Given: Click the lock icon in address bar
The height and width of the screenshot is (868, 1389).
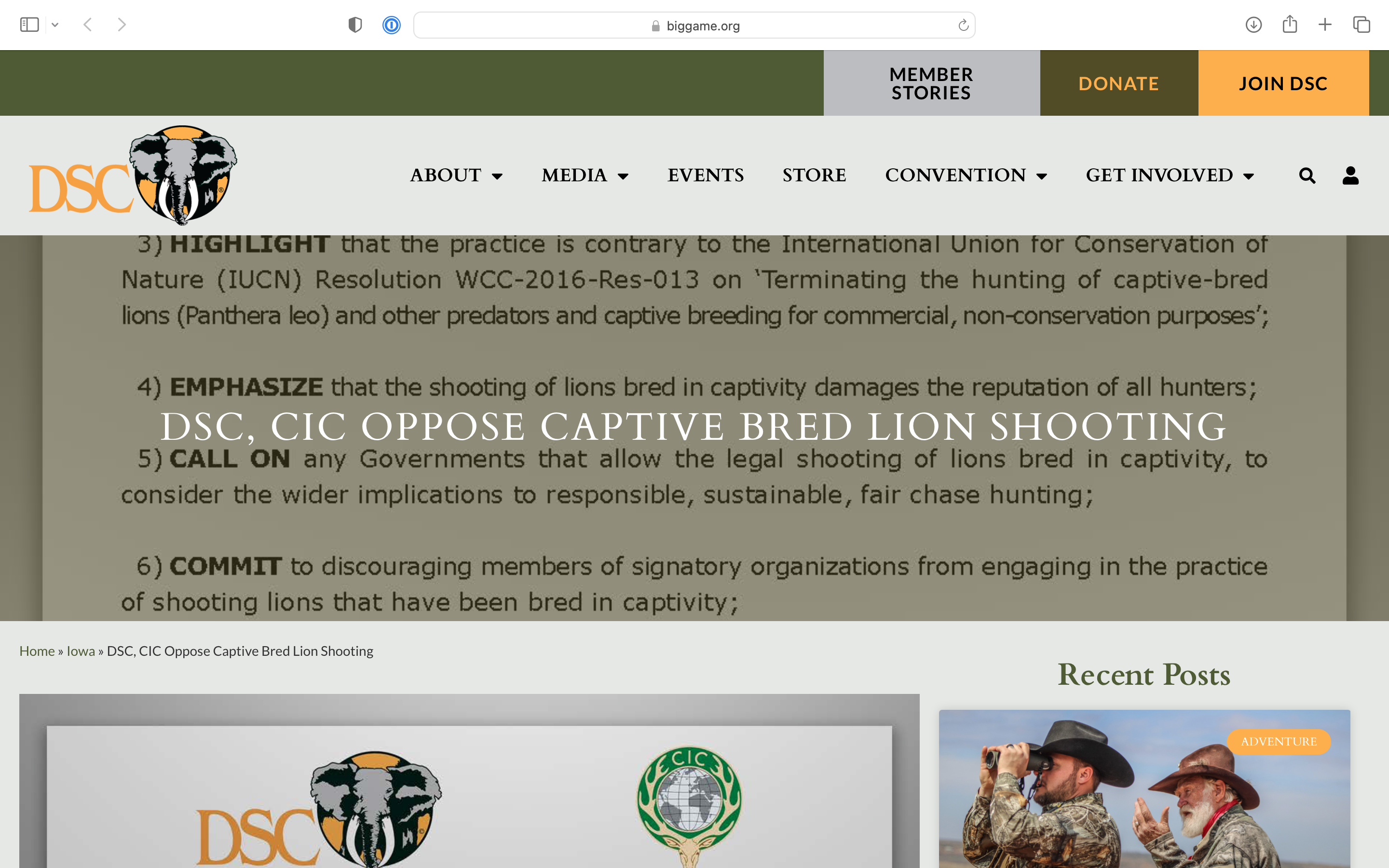Looking at the screenshot, I should (x=655, y=26).
